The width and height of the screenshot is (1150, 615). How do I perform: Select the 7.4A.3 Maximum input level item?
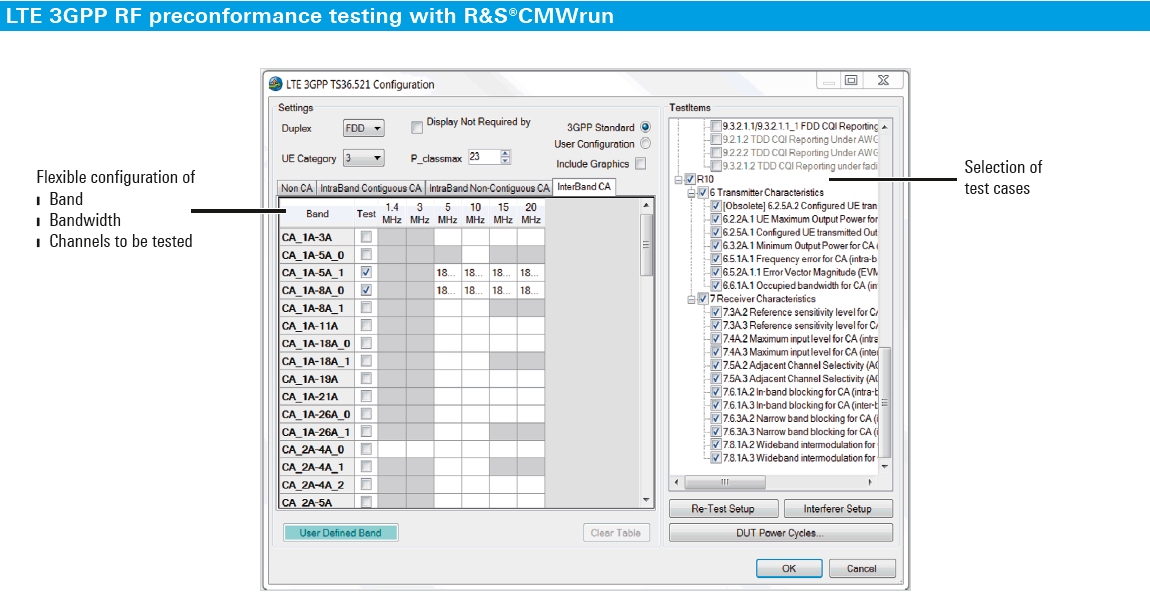click(x=800, y=352)
